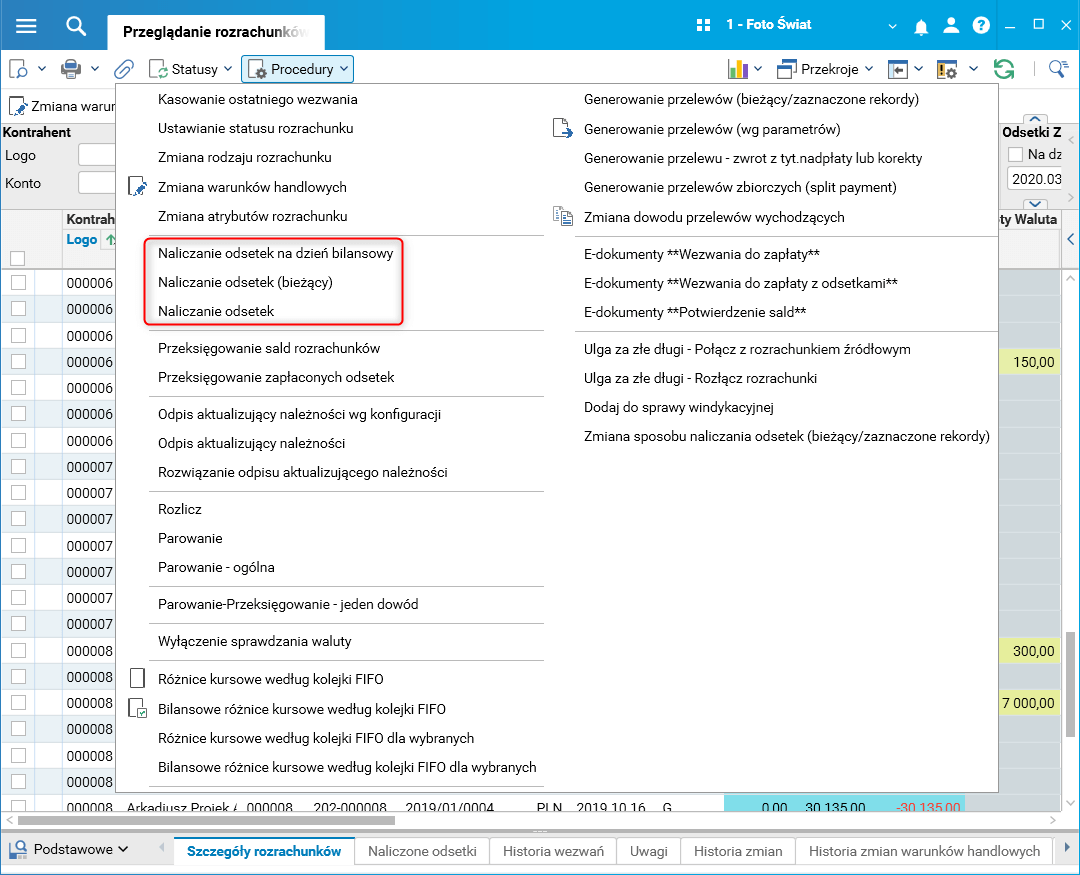Collapse the right side panel arrow
The image size is (1080, 875).
(1070, 239)
